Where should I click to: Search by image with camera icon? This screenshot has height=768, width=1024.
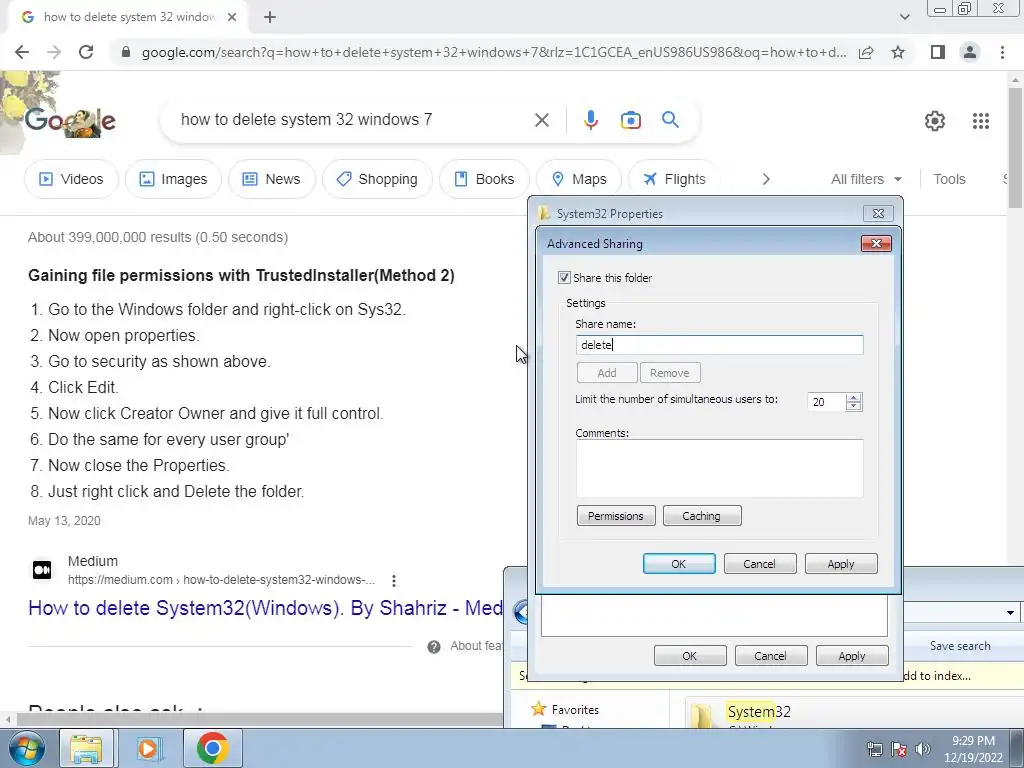(630, 120)
